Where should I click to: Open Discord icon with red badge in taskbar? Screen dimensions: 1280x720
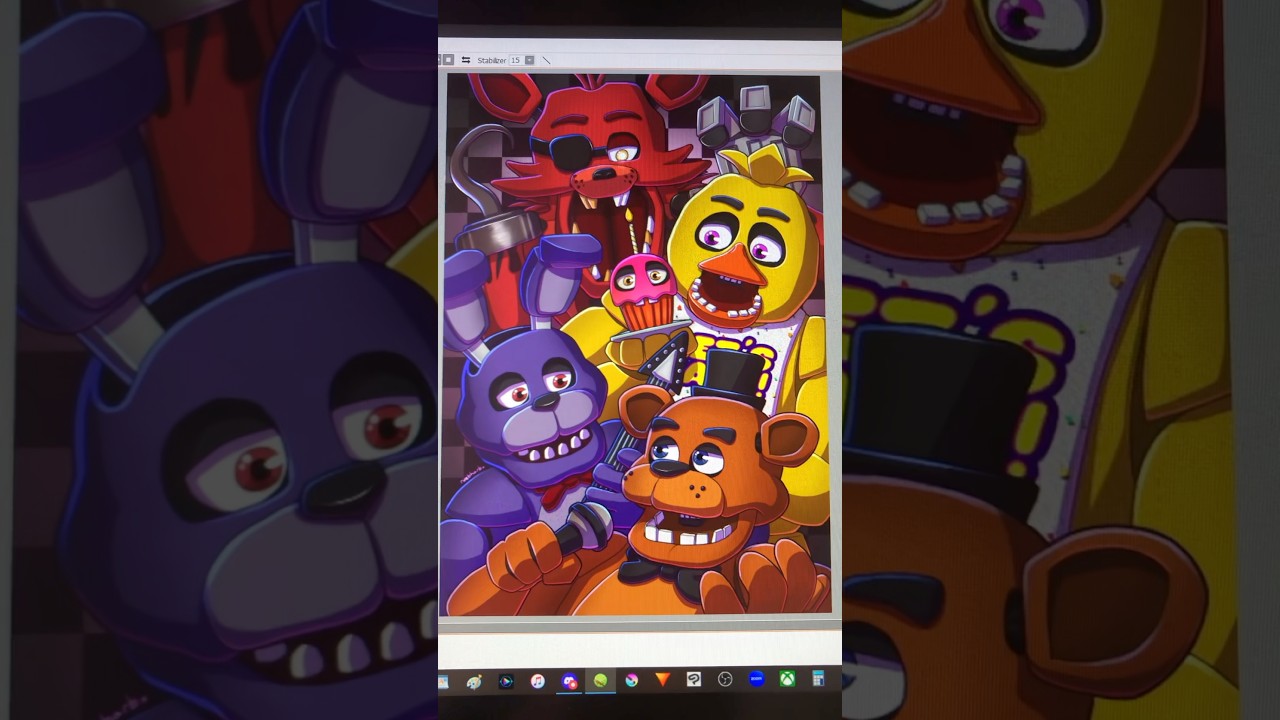click(569, 681)
